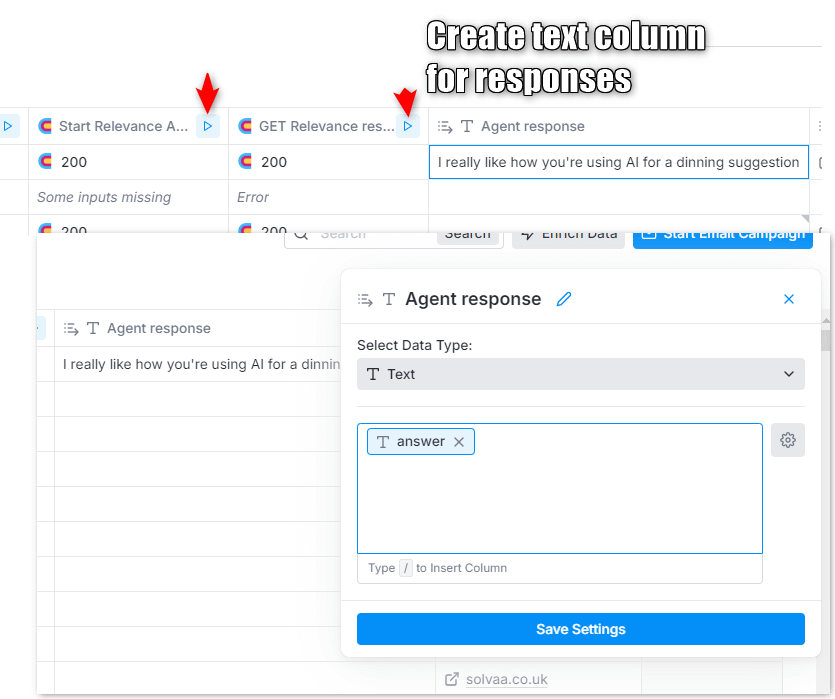The width and height of the screenshot is (835, 699).
Task: Click the link icon beside solvaa.co.uk
Action: tap(451, 680)
